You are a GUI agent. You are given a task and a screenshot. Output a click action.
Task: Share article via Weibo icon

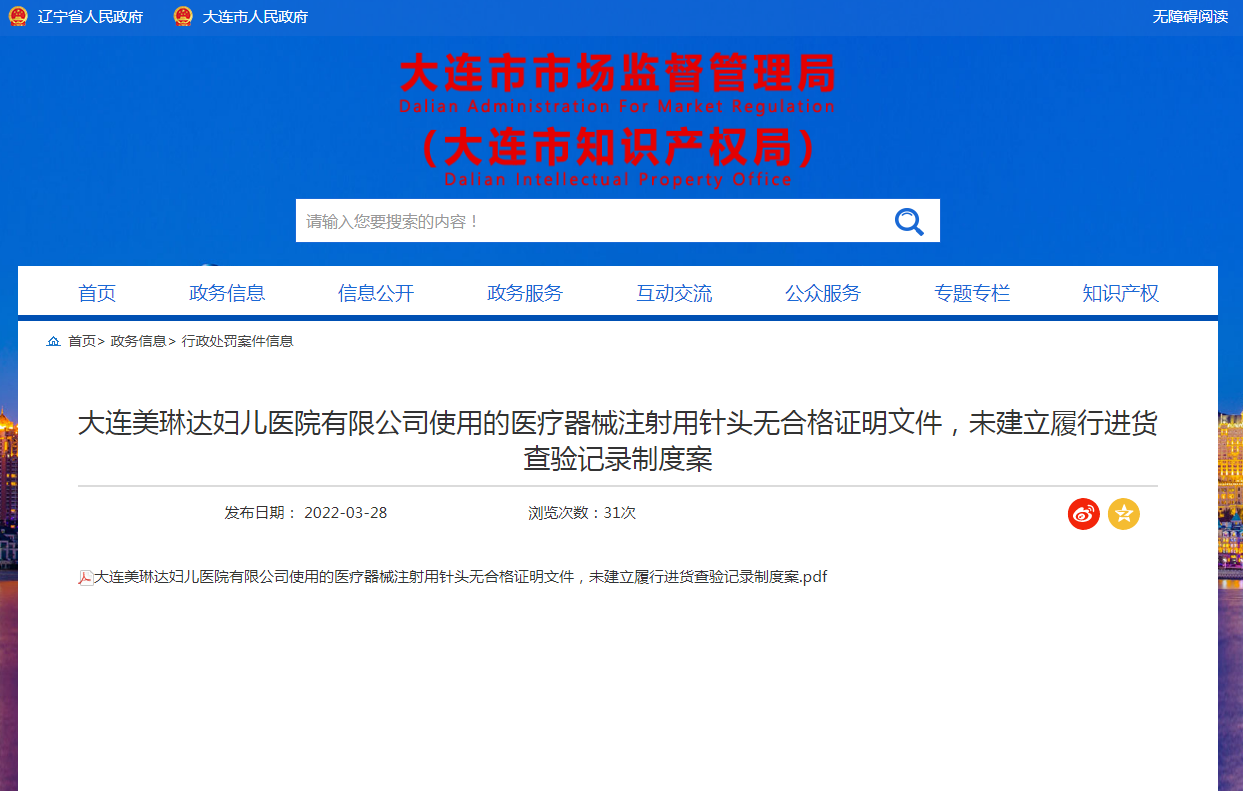coord(1083,514)
